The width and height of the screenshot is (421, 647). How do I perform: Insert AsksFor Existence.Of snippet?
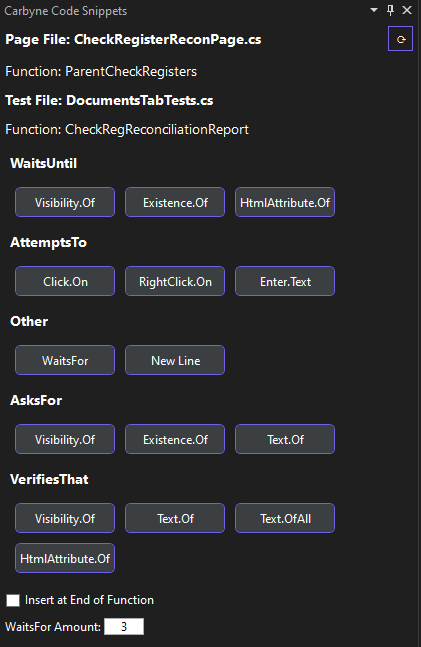pyautogui.click(x=175, y=439)
